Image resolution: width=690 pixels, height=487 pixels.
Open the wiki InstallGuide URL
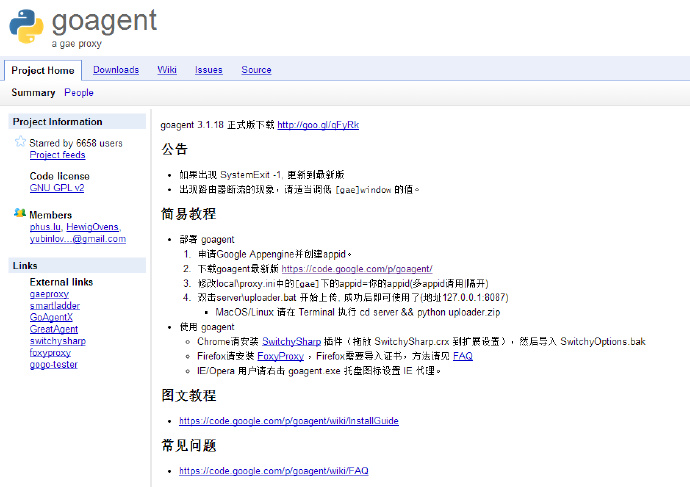click(289, 421)
